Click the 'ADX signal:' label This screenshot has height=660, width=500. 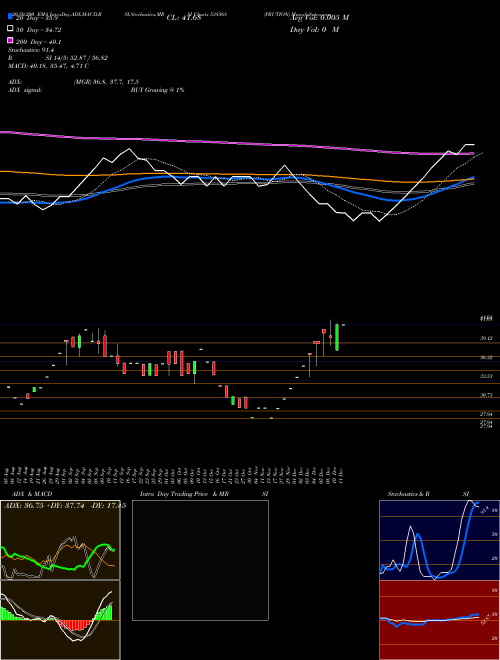click(25, 90)
